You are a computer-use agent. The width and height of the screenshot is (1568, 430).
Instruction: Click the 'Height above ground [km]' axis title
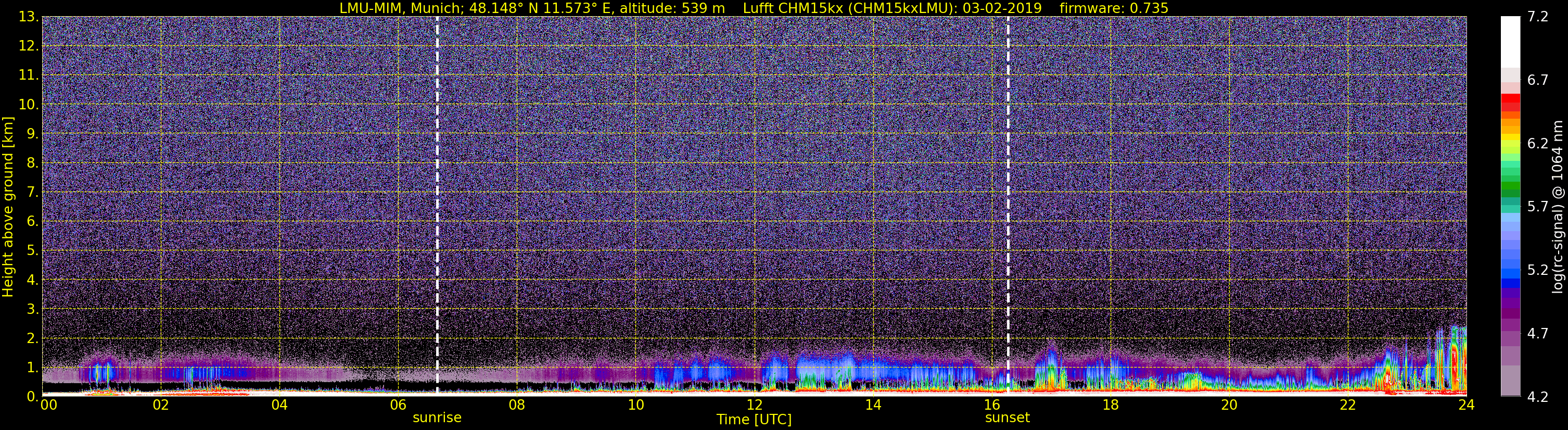point(8,207)
